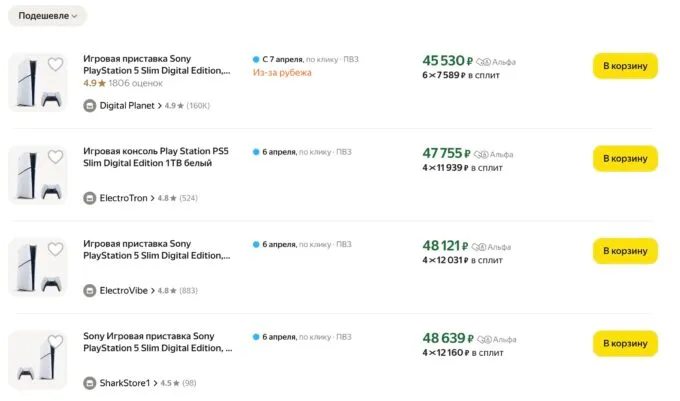Click heart icon on SharkStore1 listing

click(x=55, y=341)
